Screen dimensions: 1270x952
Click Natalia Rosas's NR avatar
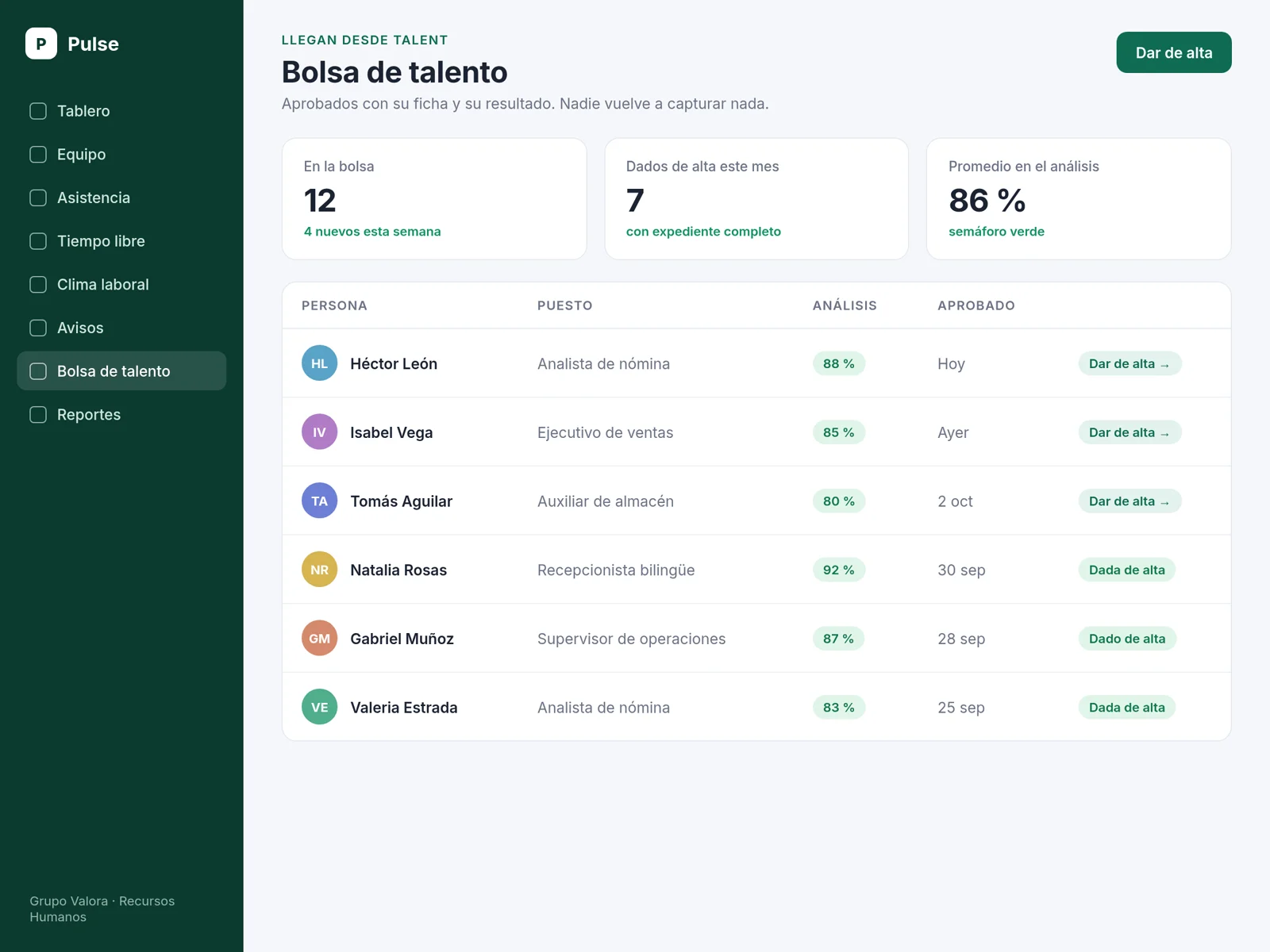[320, 570]
